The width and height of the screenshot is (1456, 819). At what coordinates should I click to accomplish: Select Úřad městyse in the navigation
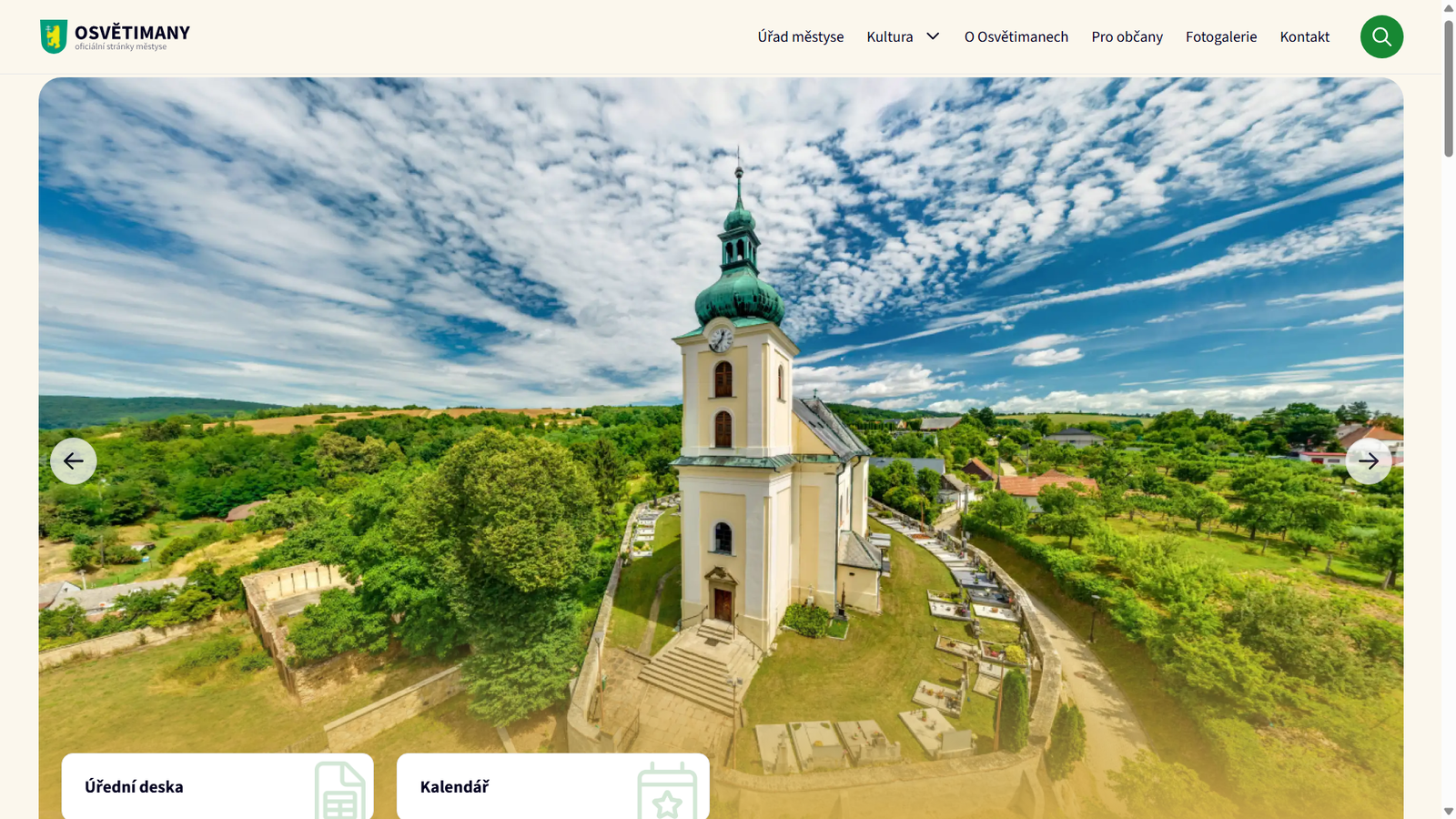coord(800,36)
